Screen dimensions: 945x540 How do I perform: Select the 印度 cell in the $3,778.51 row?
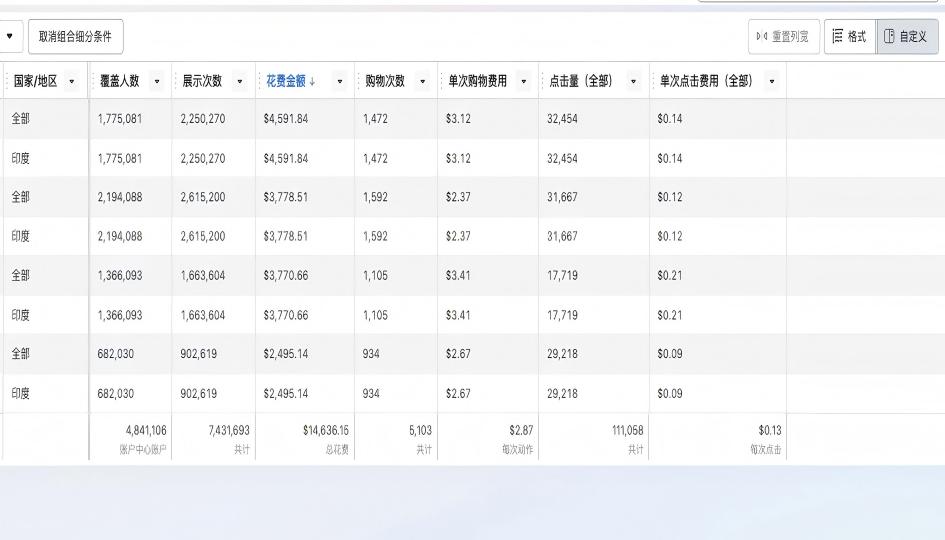pyautogui.click(x=21, y=237)
